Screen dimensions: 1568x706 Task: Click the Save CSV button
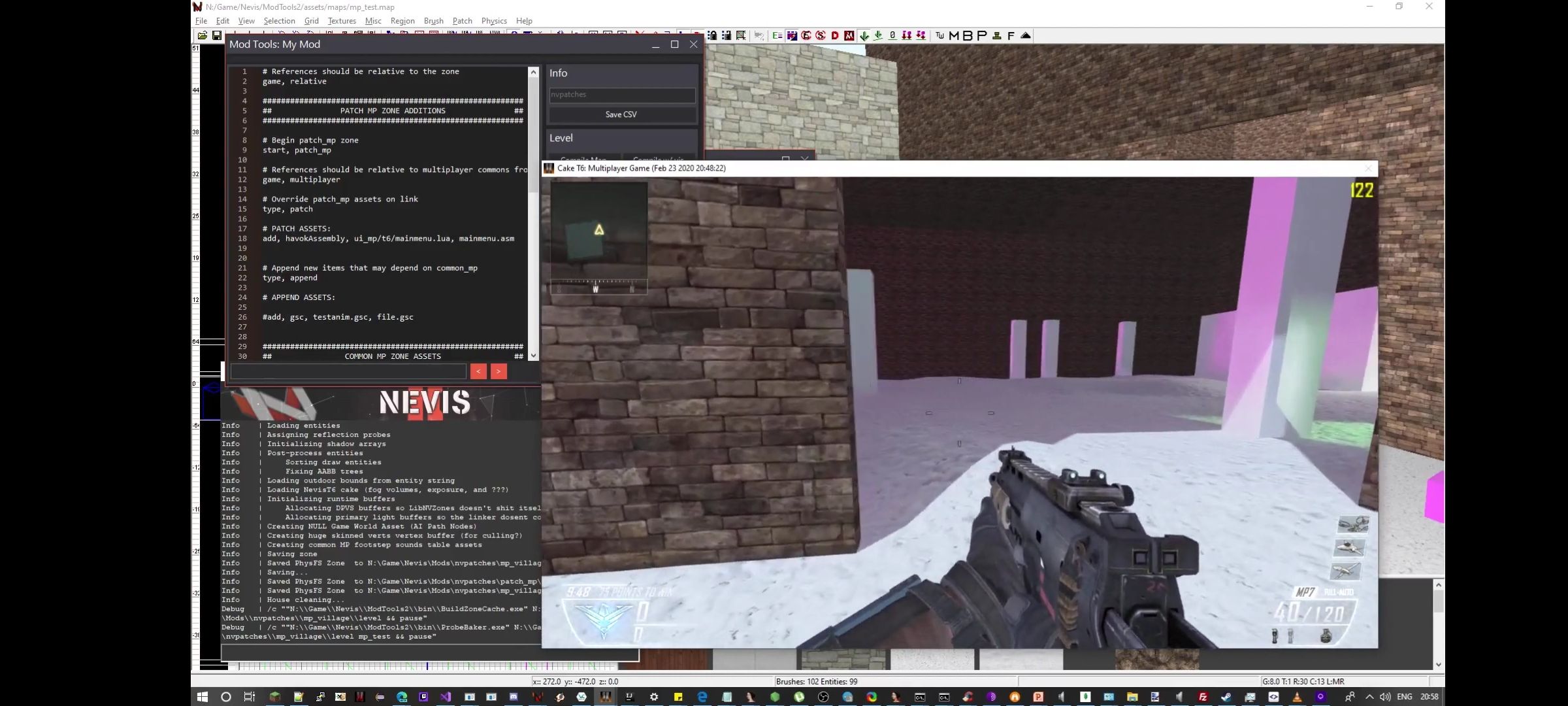[621, 114]
